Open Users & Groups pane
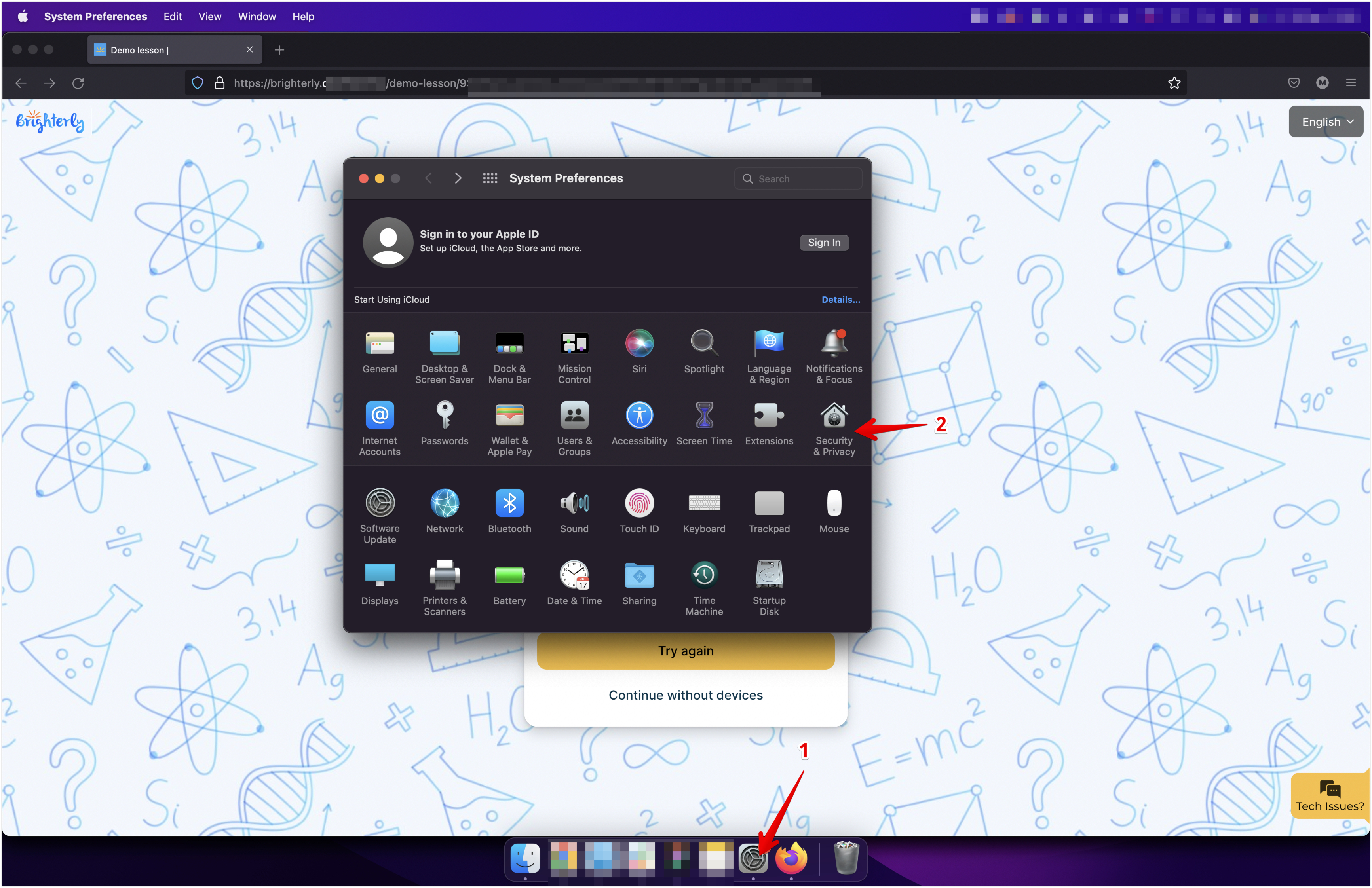Screen dimensions: 1372x888 [574, 429]
